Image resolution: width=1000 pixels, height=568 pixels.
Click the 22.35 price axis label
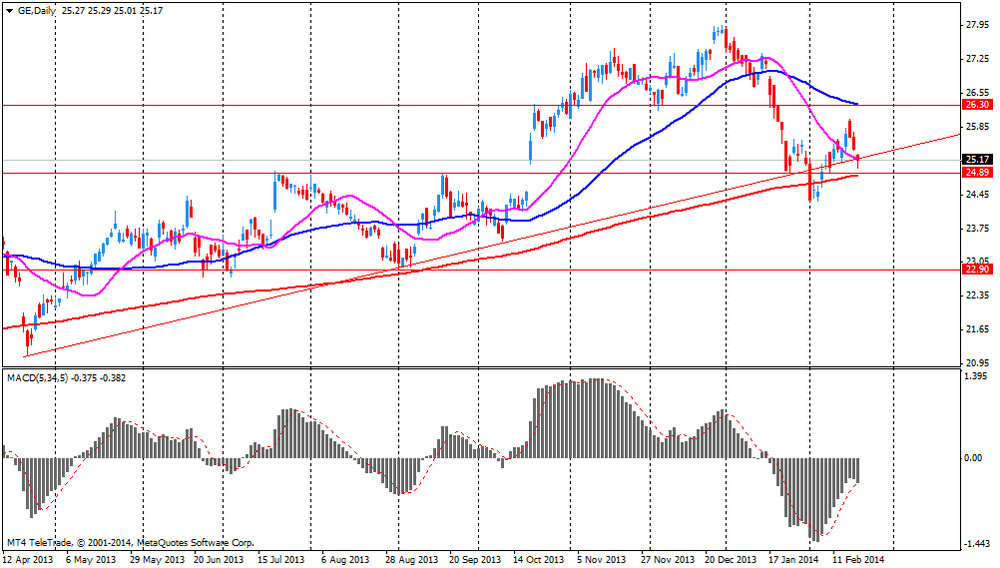[978, 295]
